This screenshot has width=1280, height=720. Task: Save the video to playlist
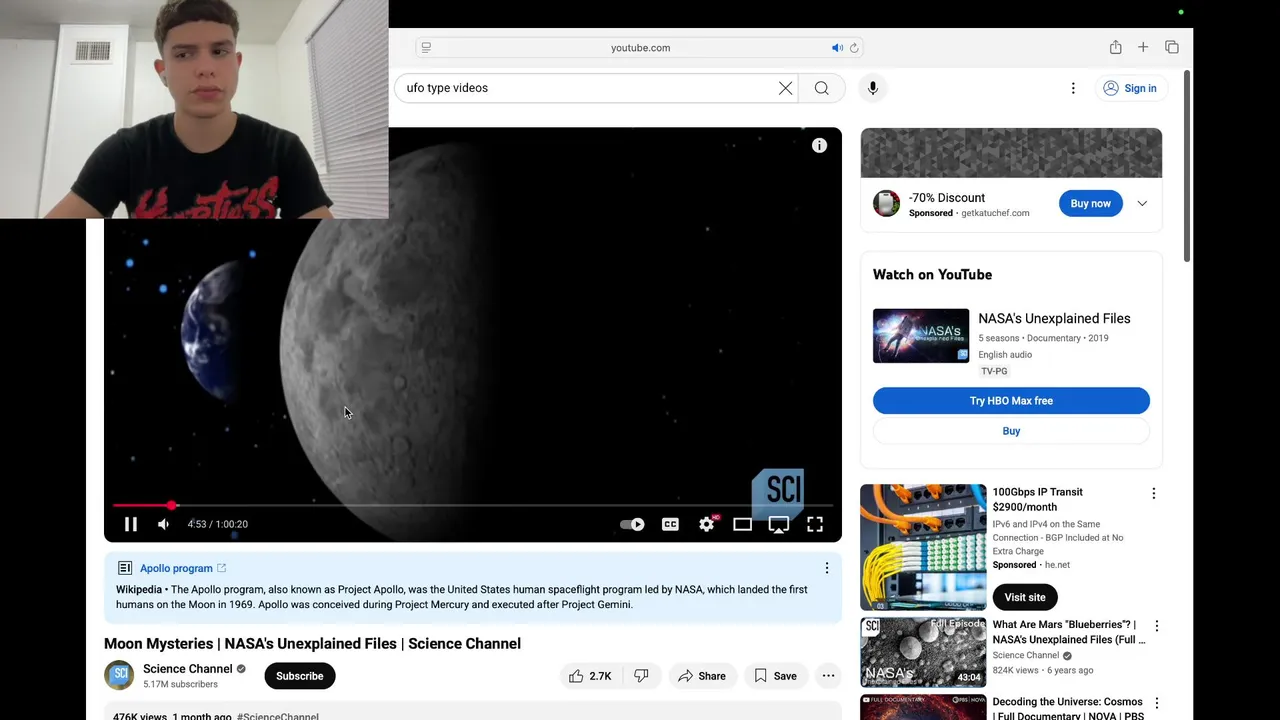(x=775, y=676)
